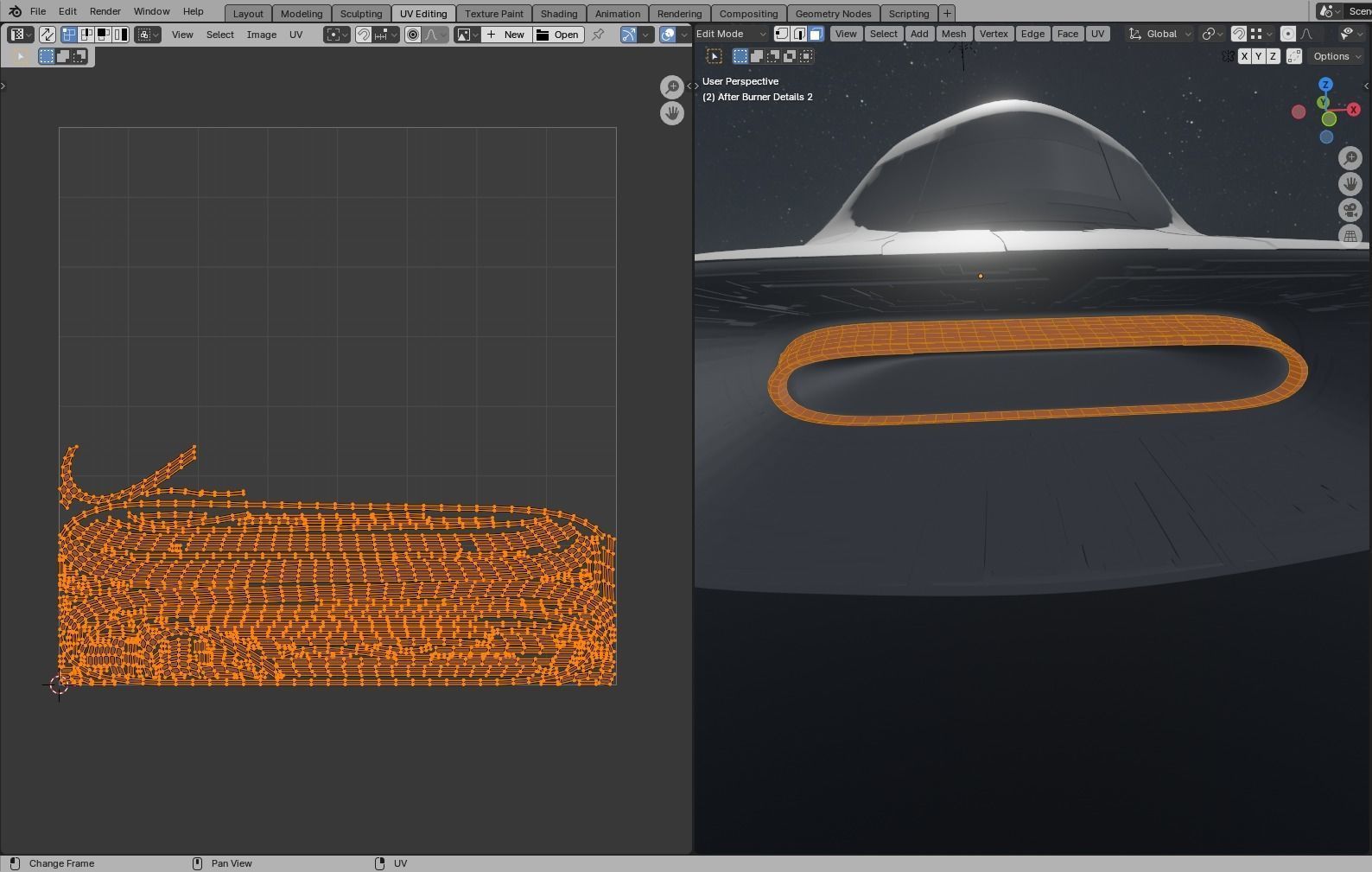
Task: Toggle Y axis mesh symmetry
Action: click(1259, 56)
